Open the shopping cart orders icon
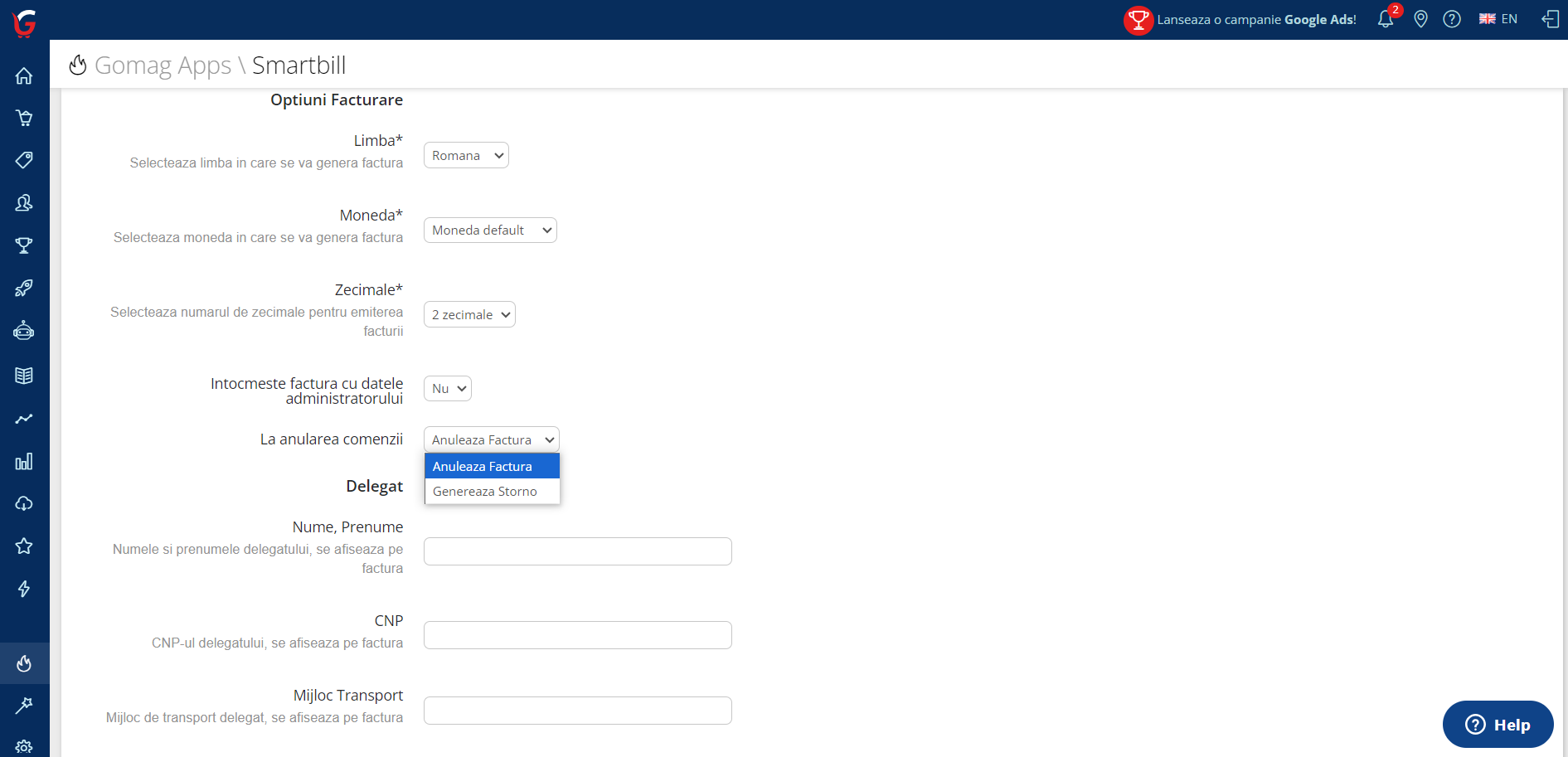The height and width of the screenshot is (757, 1568). pyautogui.click(x=24, y=118)
